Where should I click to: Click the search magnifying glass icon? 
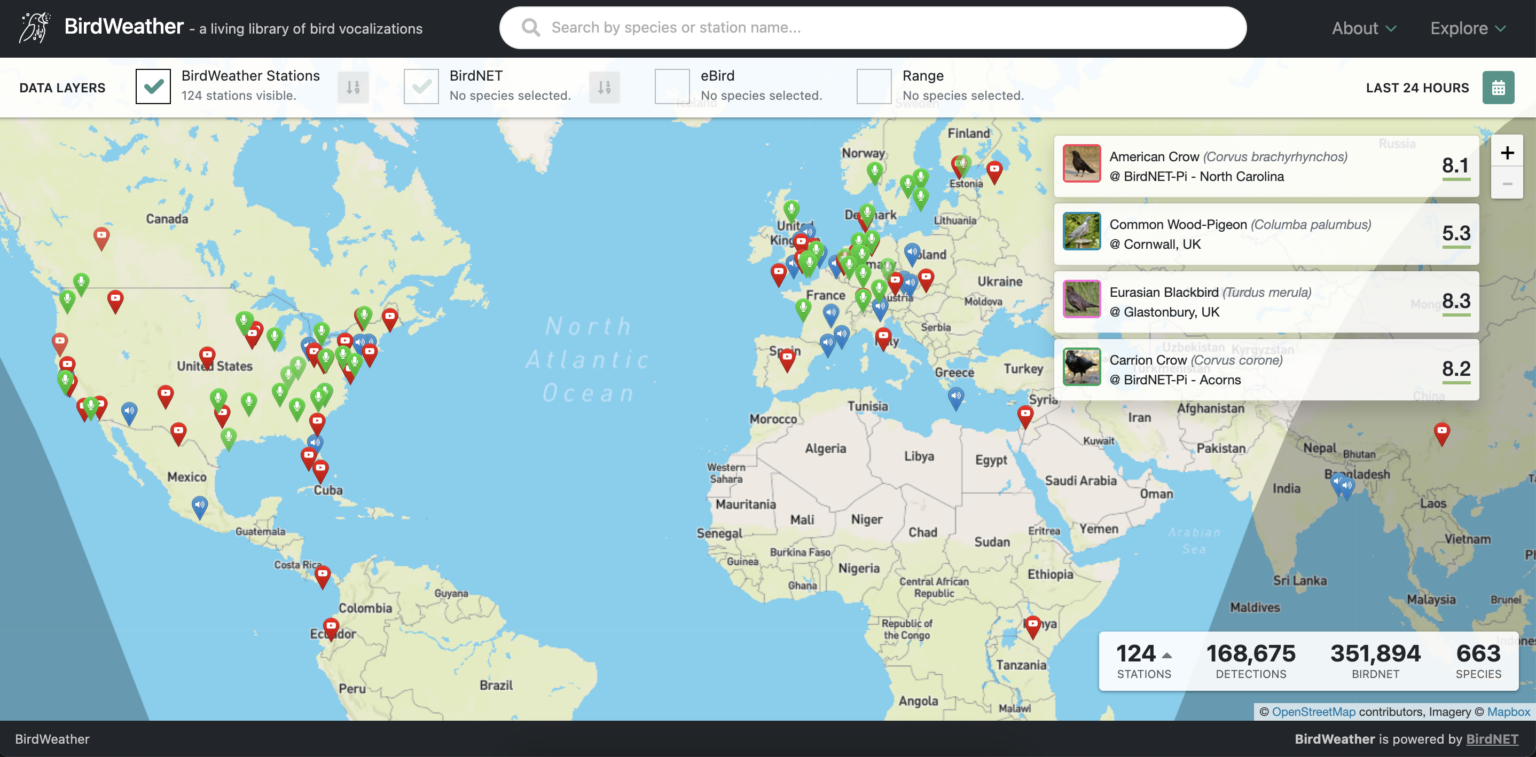click(x=530, y=27)
